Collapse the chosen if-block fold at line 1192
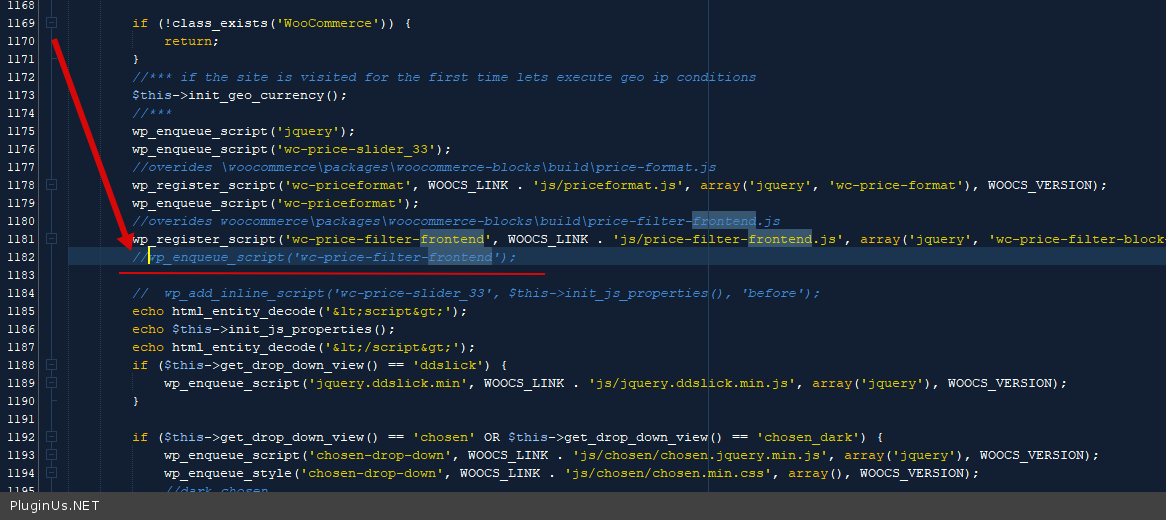Viewport: 1166px width, 520px height. click(x=52, y=437)
